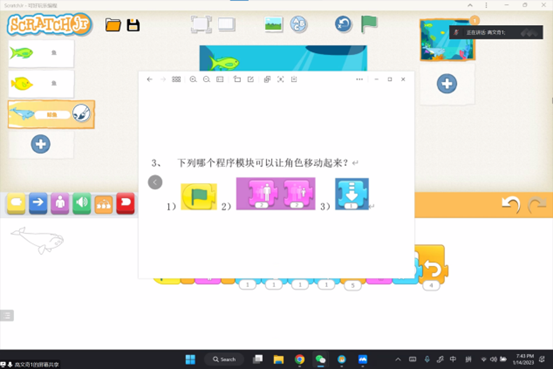Image resolution: width=553 pixels, height=369 pixels.
Task: Undo last action in script area
Action: 511,204
